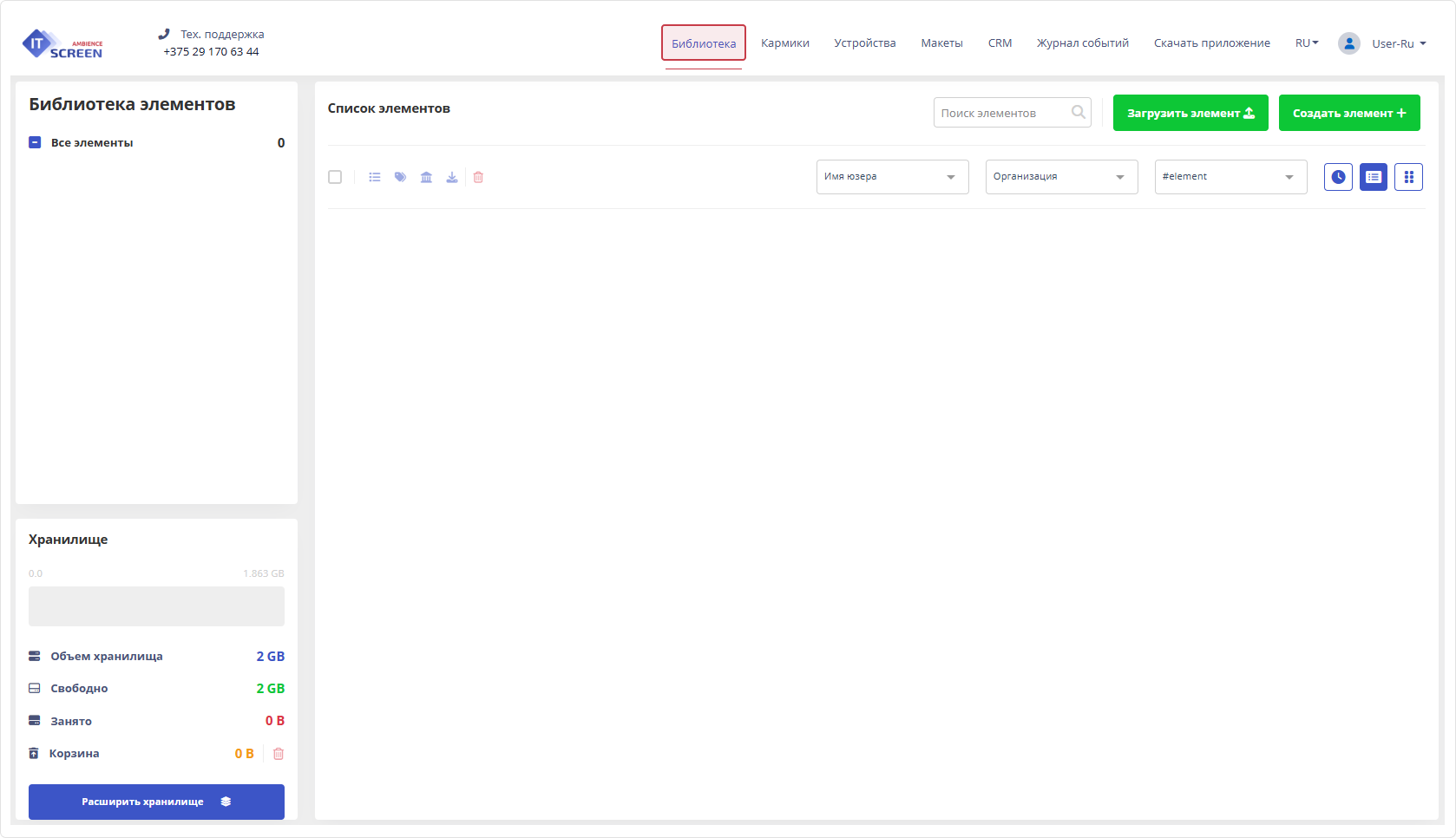
Task: Switch to list view layout
Action: (1373, 177)
